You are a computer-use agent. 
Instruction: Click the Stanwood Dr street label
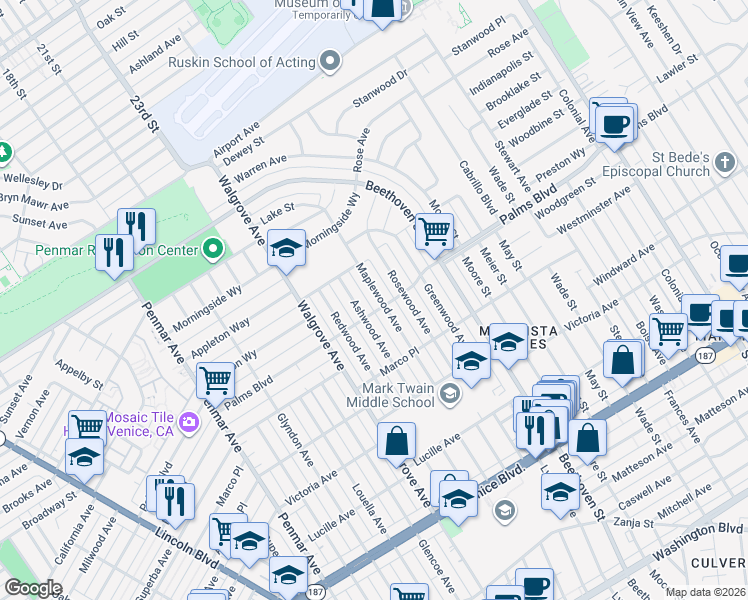(x=380, y=88)
